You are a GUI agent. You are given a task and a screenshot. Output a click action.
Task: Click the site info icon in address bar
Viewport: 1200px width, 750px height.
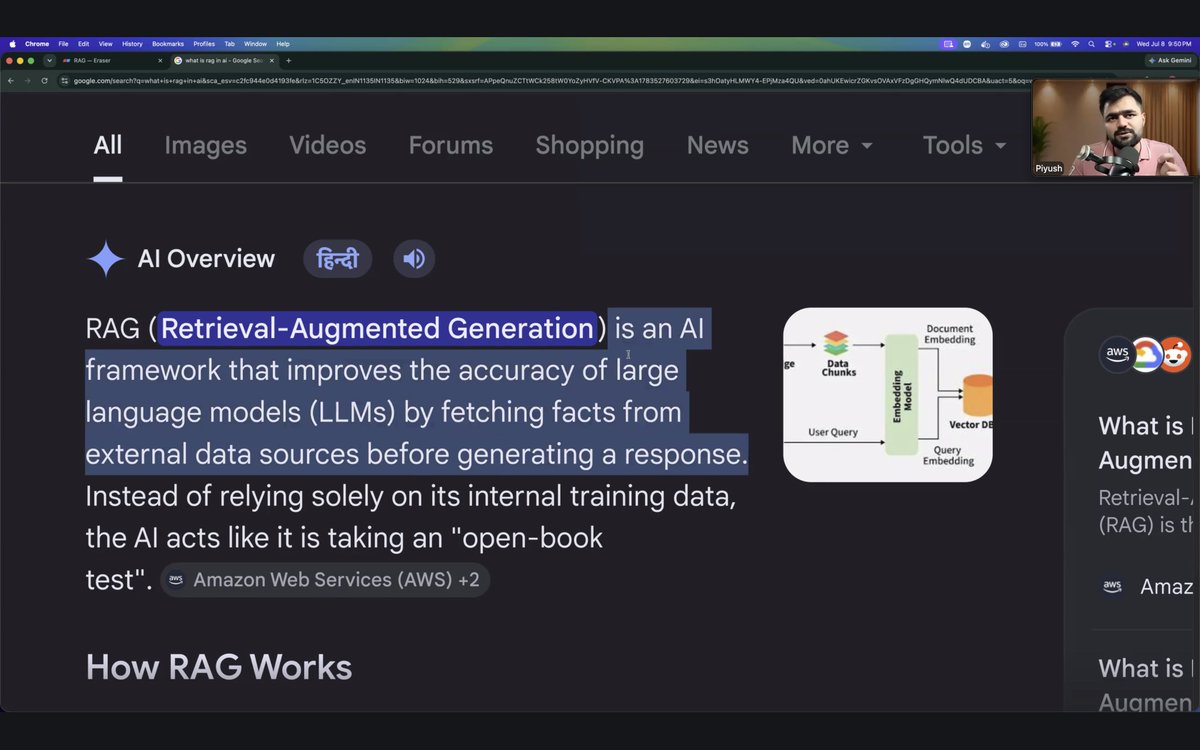click(65, 80)
